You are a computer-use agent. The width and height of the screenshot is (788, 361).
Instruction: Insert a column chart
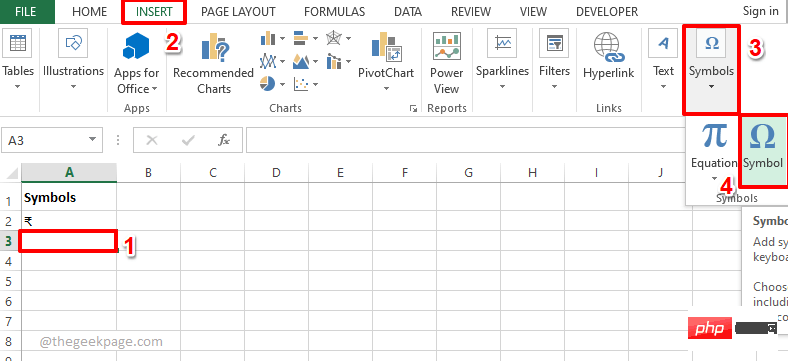(268, 38)
